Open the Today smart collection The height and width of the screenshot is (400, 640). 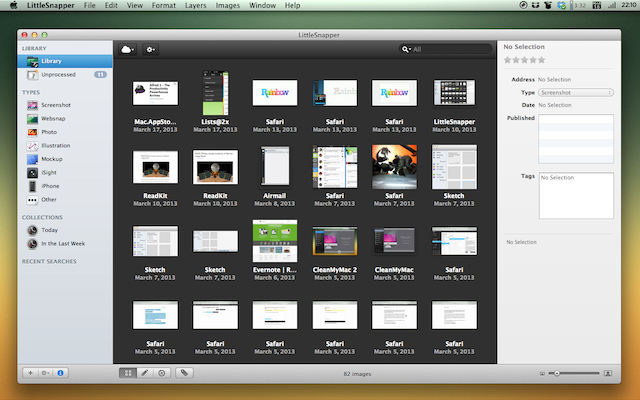tap(49, 230)
